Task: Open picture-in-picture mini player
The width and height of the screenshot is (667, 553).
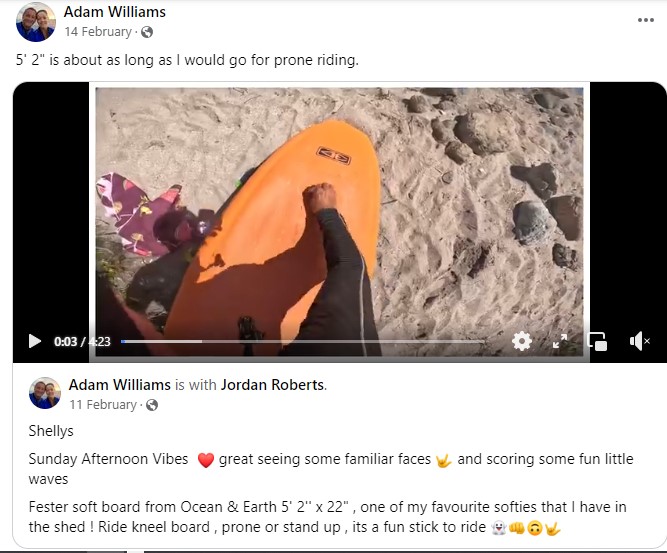Action: tap(597, 341)
